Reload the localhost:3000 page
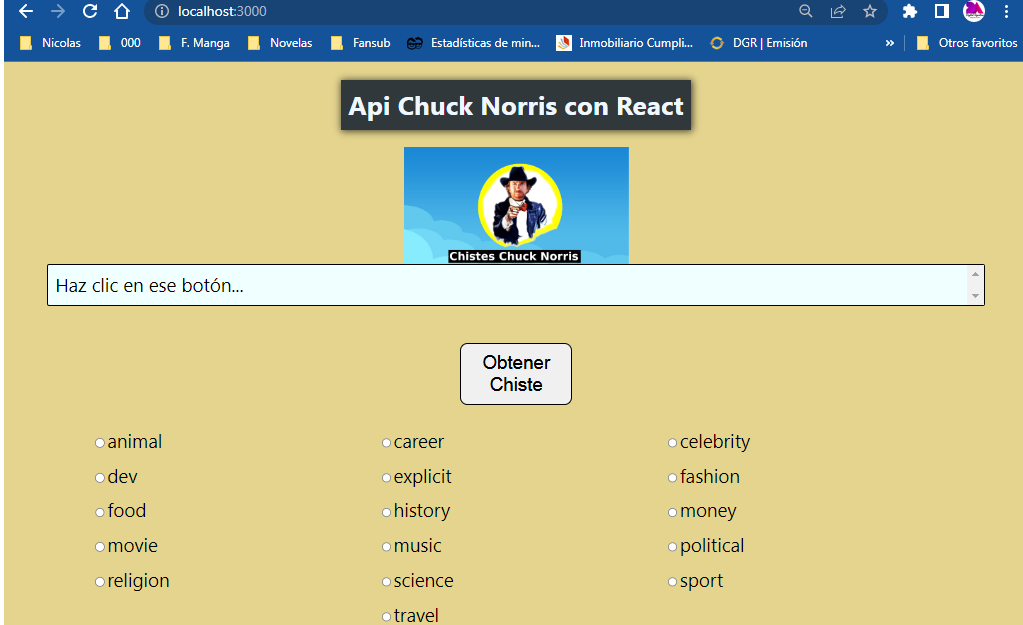1023x625 pixels. coord(89,12)
